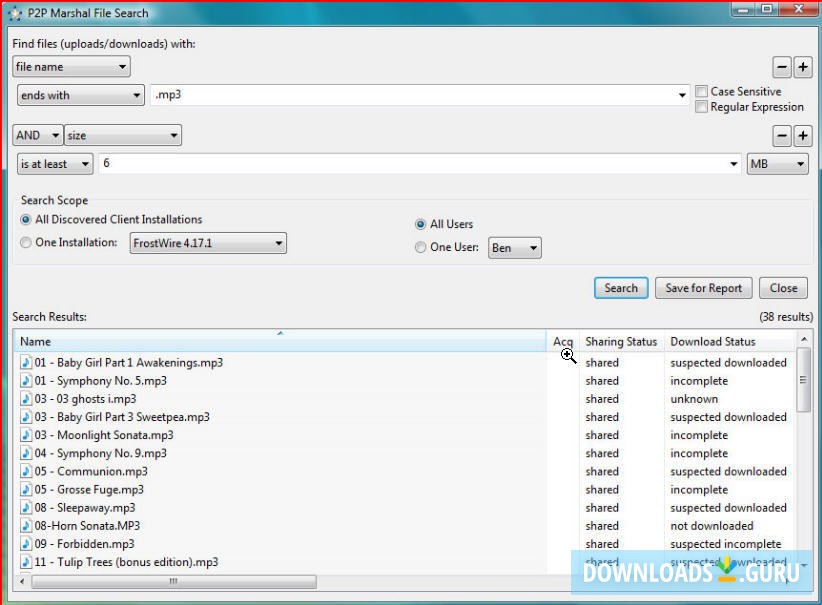Remove the file name criterion with minus button
Screen dimensions: 822x605
(x=782, y=67)
